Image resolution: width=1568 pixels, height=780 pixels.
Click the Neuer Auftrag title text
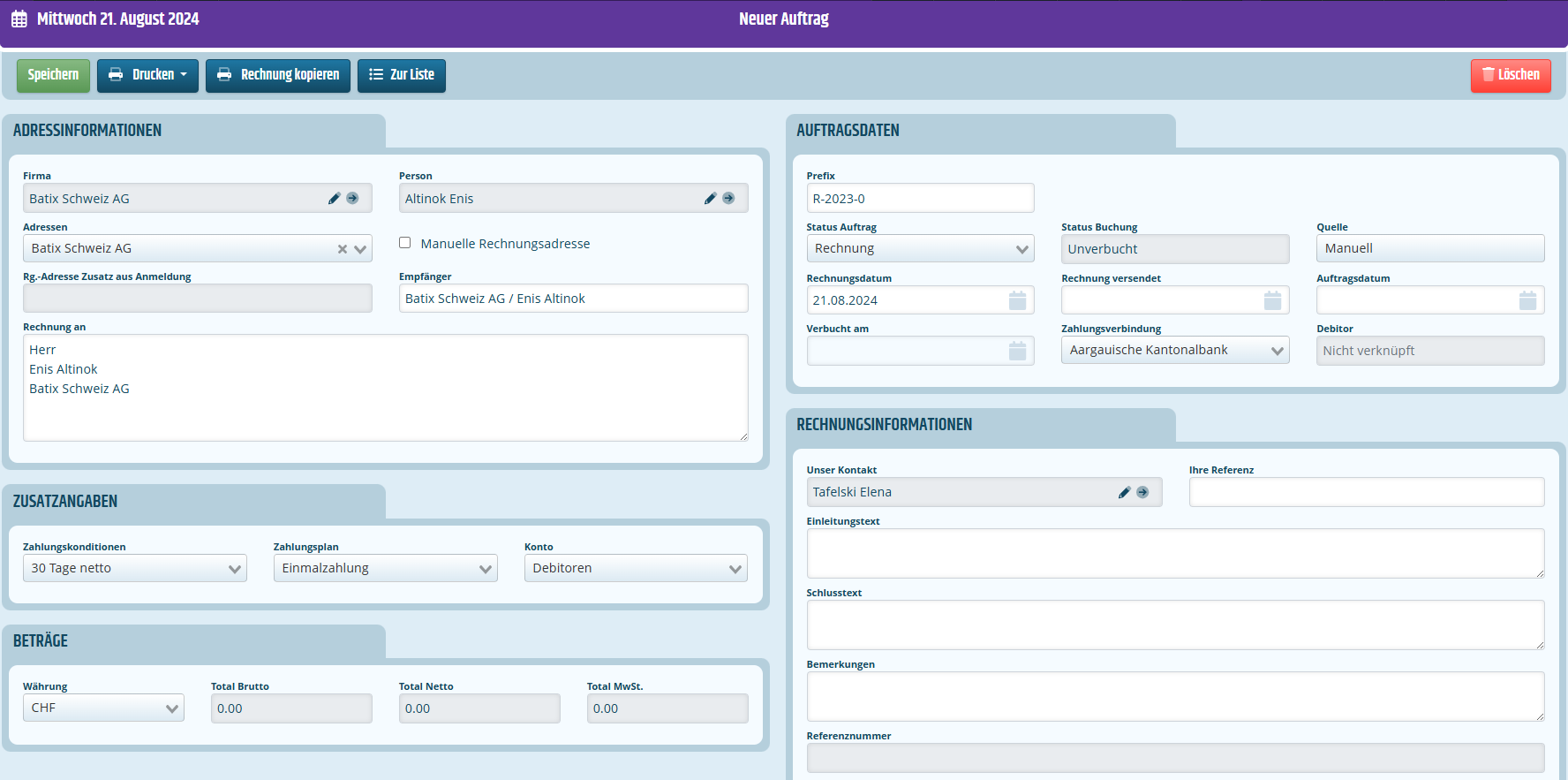click(x=784, y=19)
